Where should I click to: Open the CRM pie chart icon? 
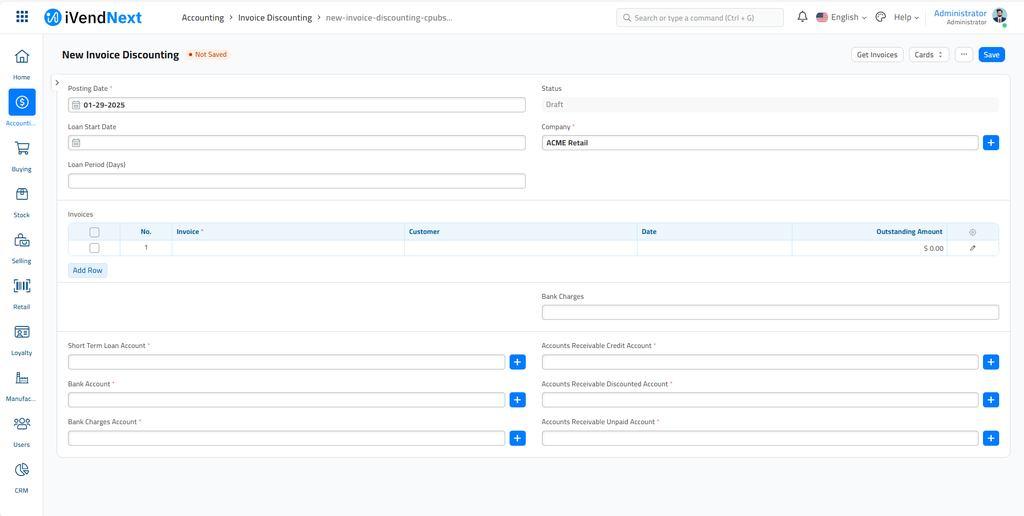tap(22, 470)
